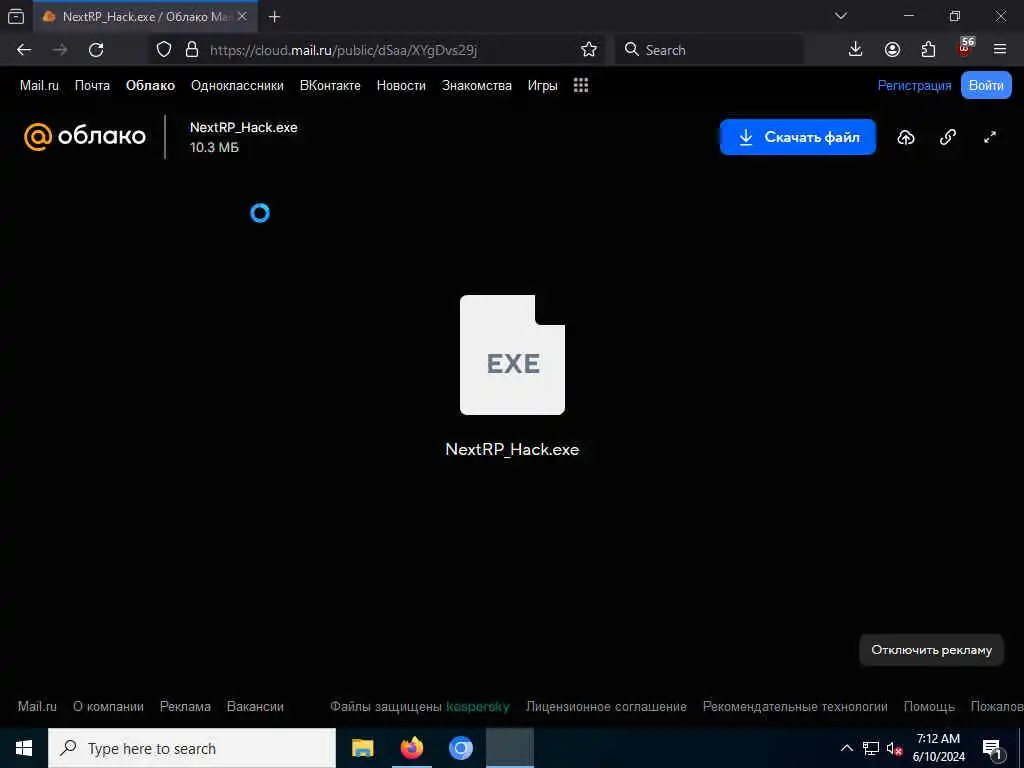This screenshot has height=768, width=1024.
Task: Close the NextRP_Hack.exe browser tab
Action: click(x=242, y=17)
